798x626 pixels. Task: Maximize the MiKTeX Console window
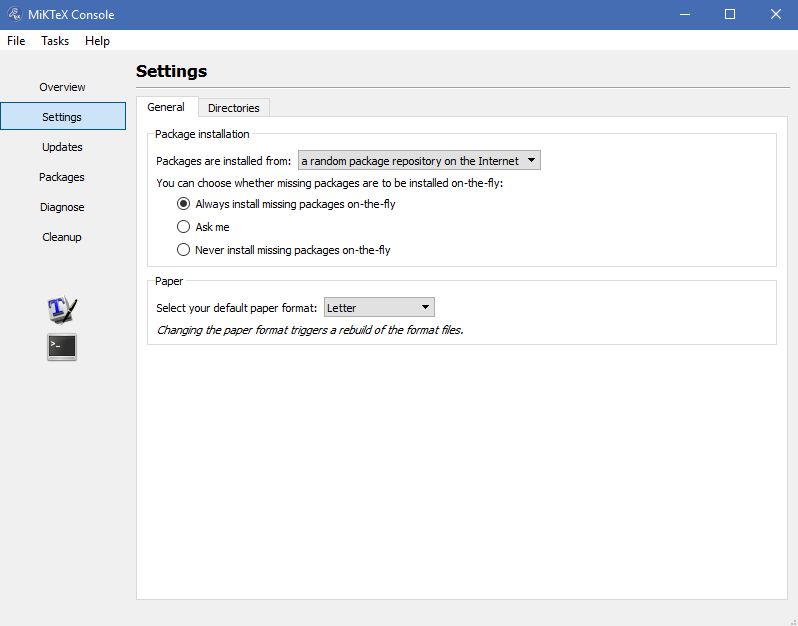click(x=730, y=14)
